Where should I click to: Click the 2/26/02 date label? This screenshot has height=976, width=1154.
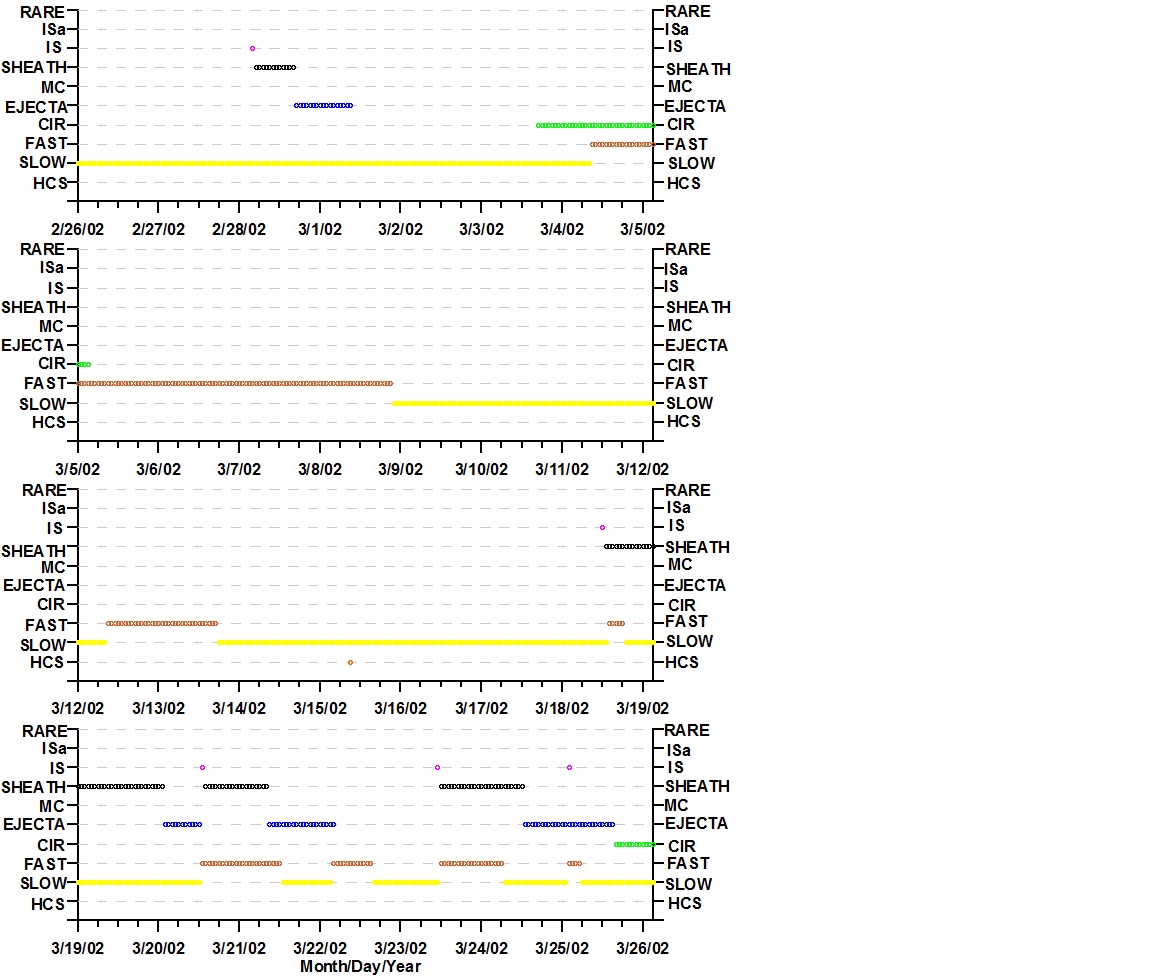click(x=77, y=230)
